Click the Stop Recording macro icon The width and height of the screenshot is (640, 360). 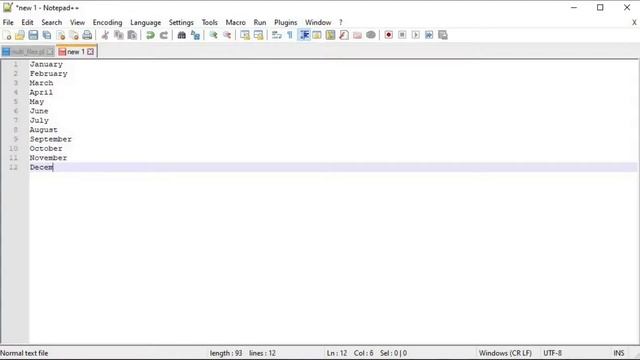[x=402, y=35]
